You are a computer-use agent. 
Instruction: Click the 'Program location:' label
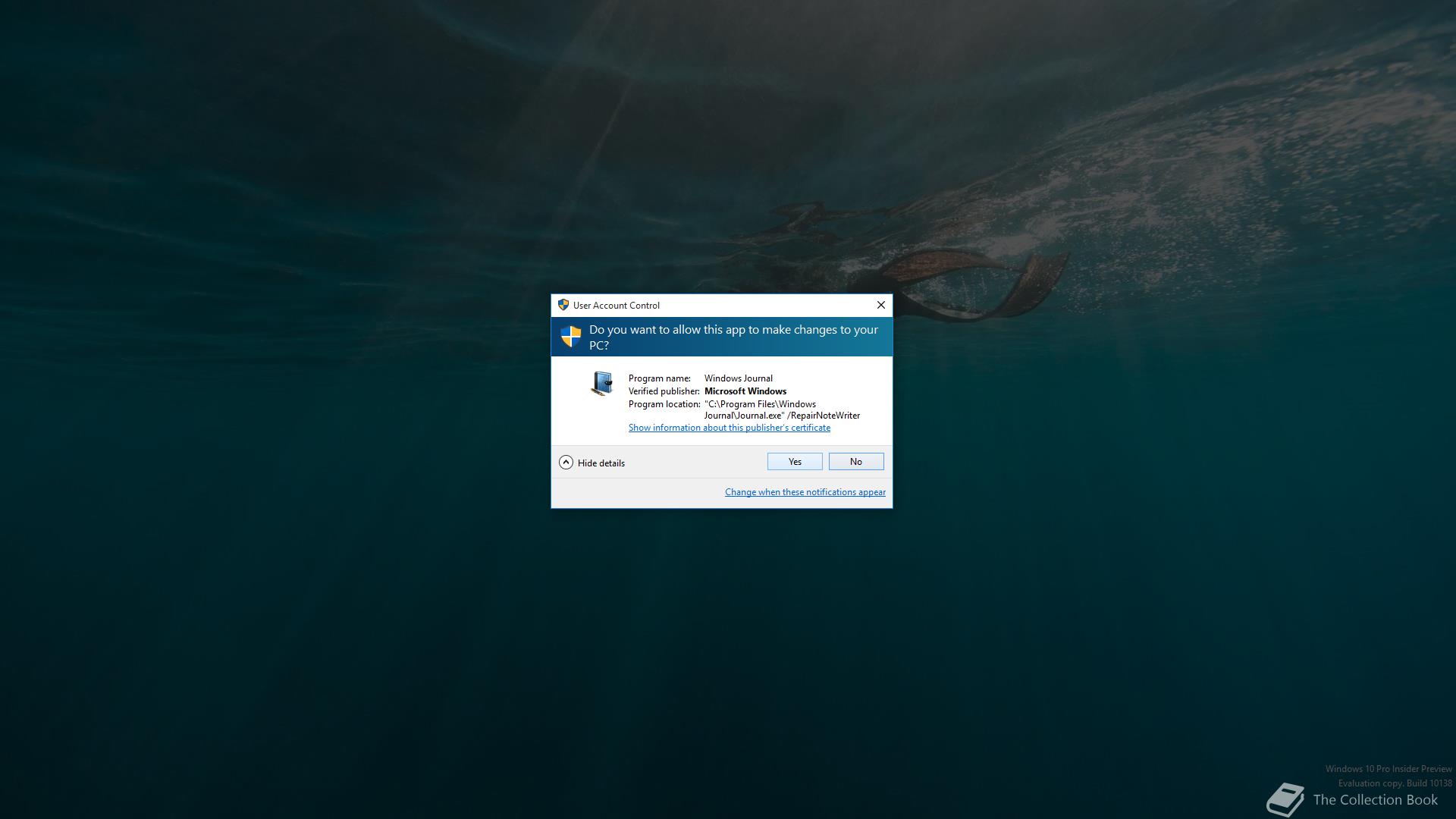tap(664, 404)
